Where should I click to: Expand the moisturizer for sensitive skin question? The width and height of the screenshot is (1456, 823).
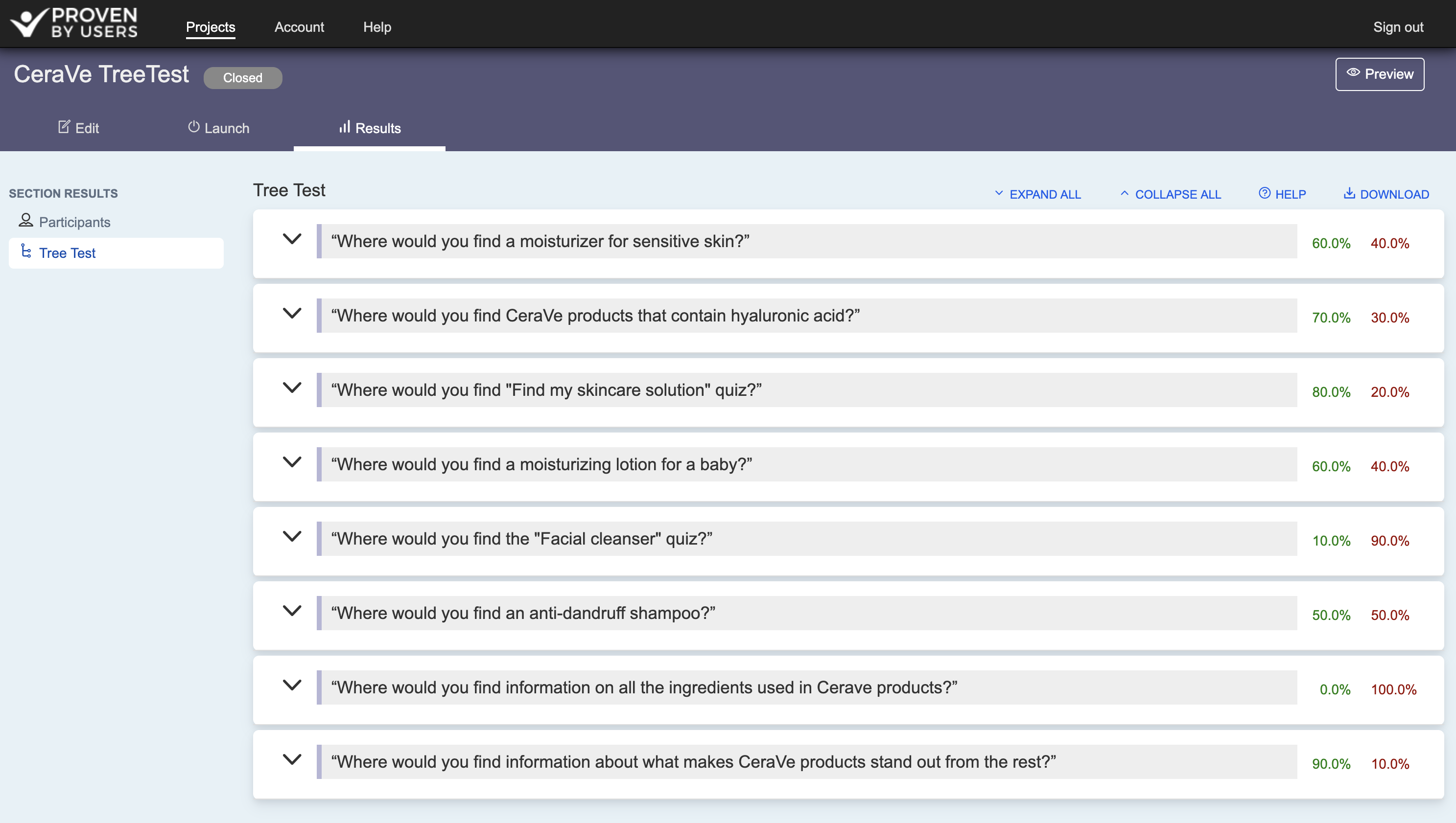pos(292,239)
